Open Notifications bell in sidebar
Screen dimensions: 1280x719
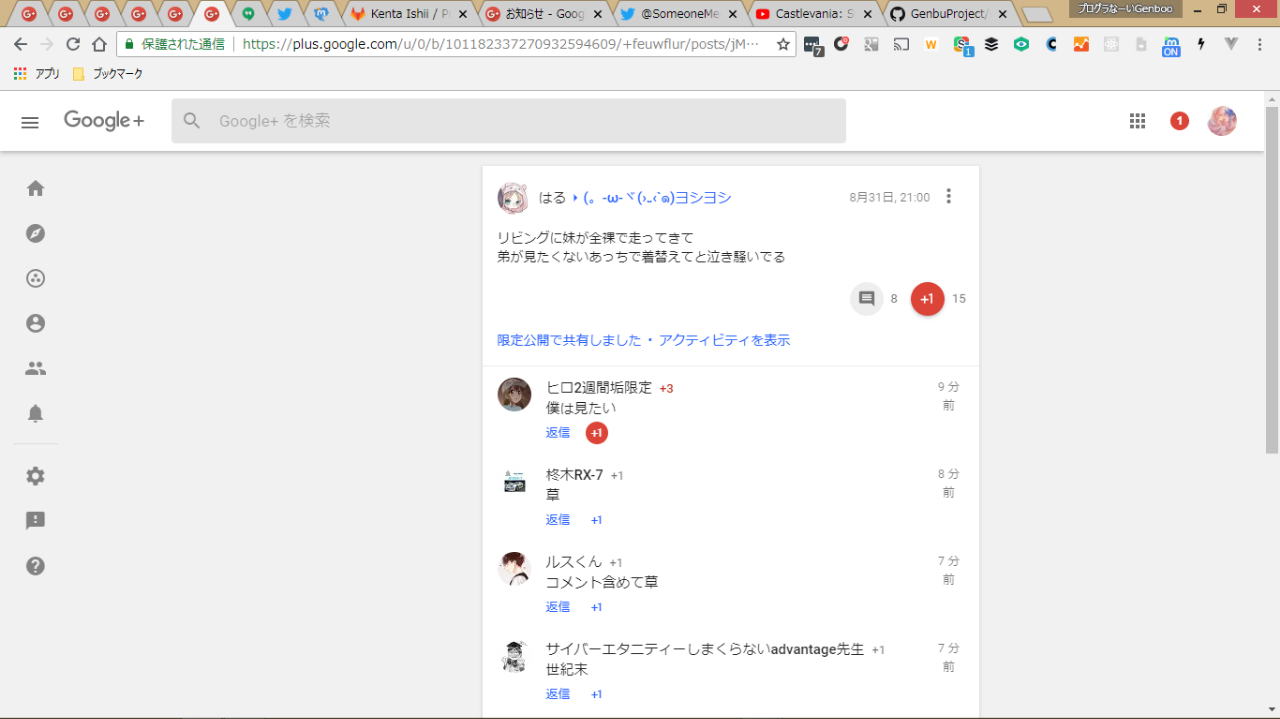35,414
